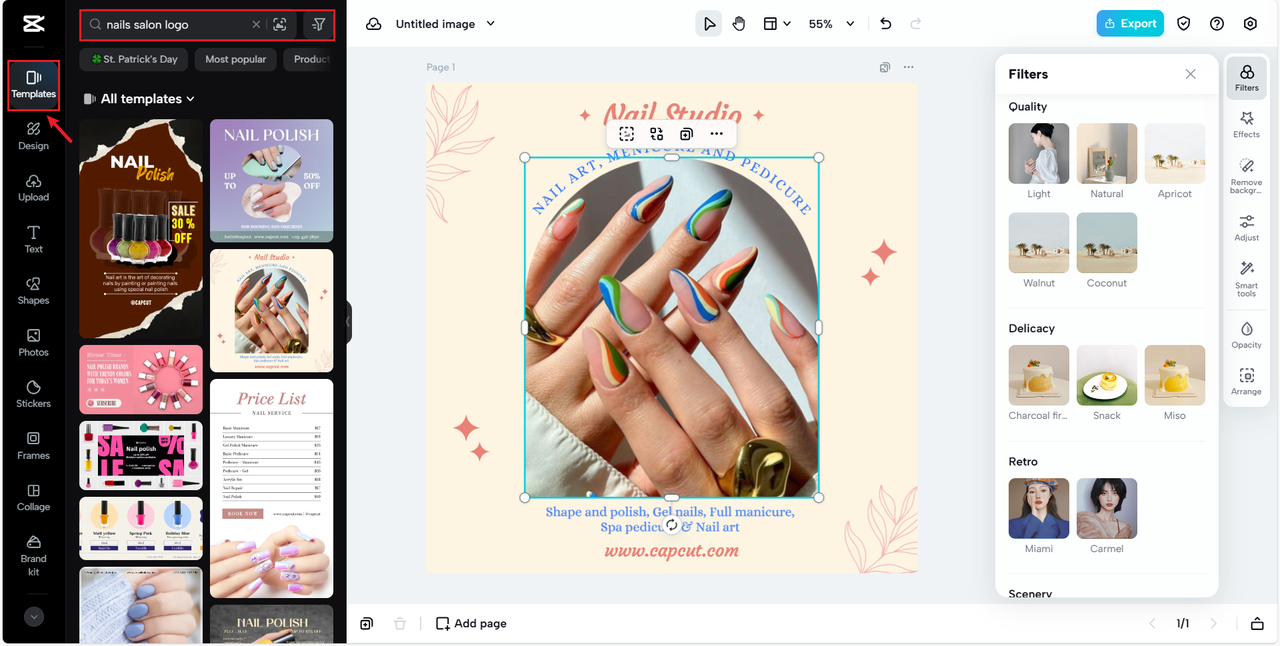Click the Add page button

[x=471, y=623]
